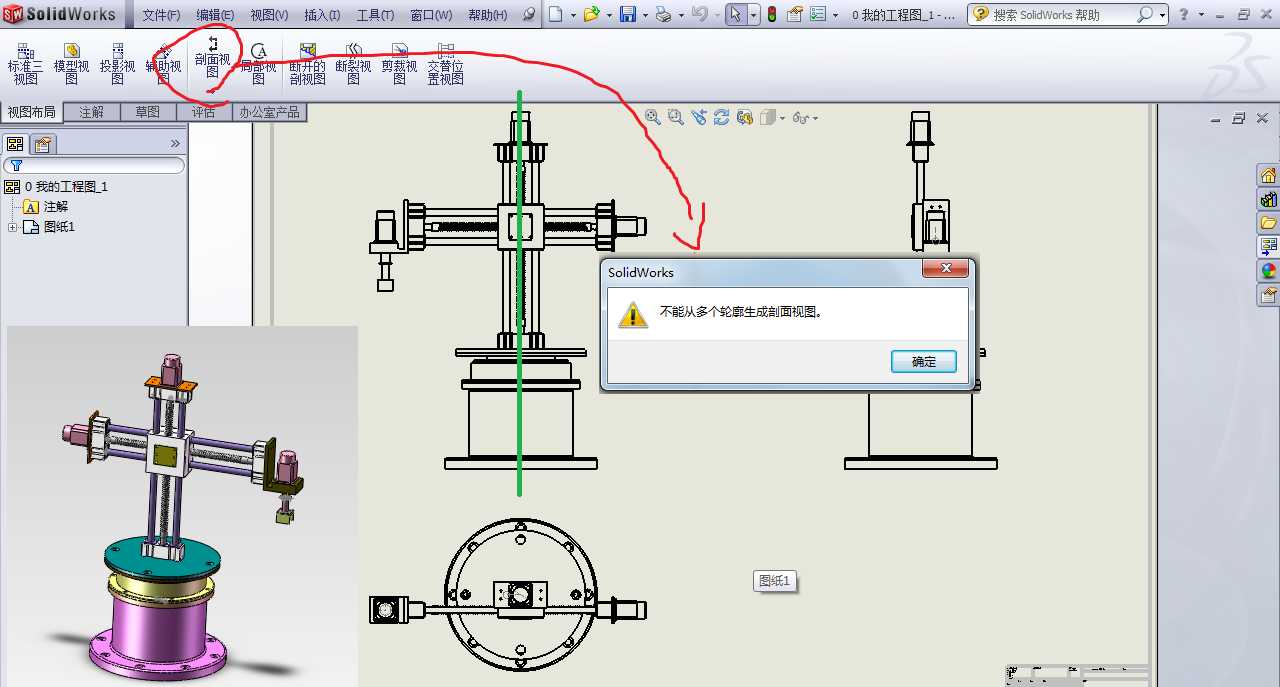
Task: Click 确定 in the warning dialog
Action: tap(924, 362)
